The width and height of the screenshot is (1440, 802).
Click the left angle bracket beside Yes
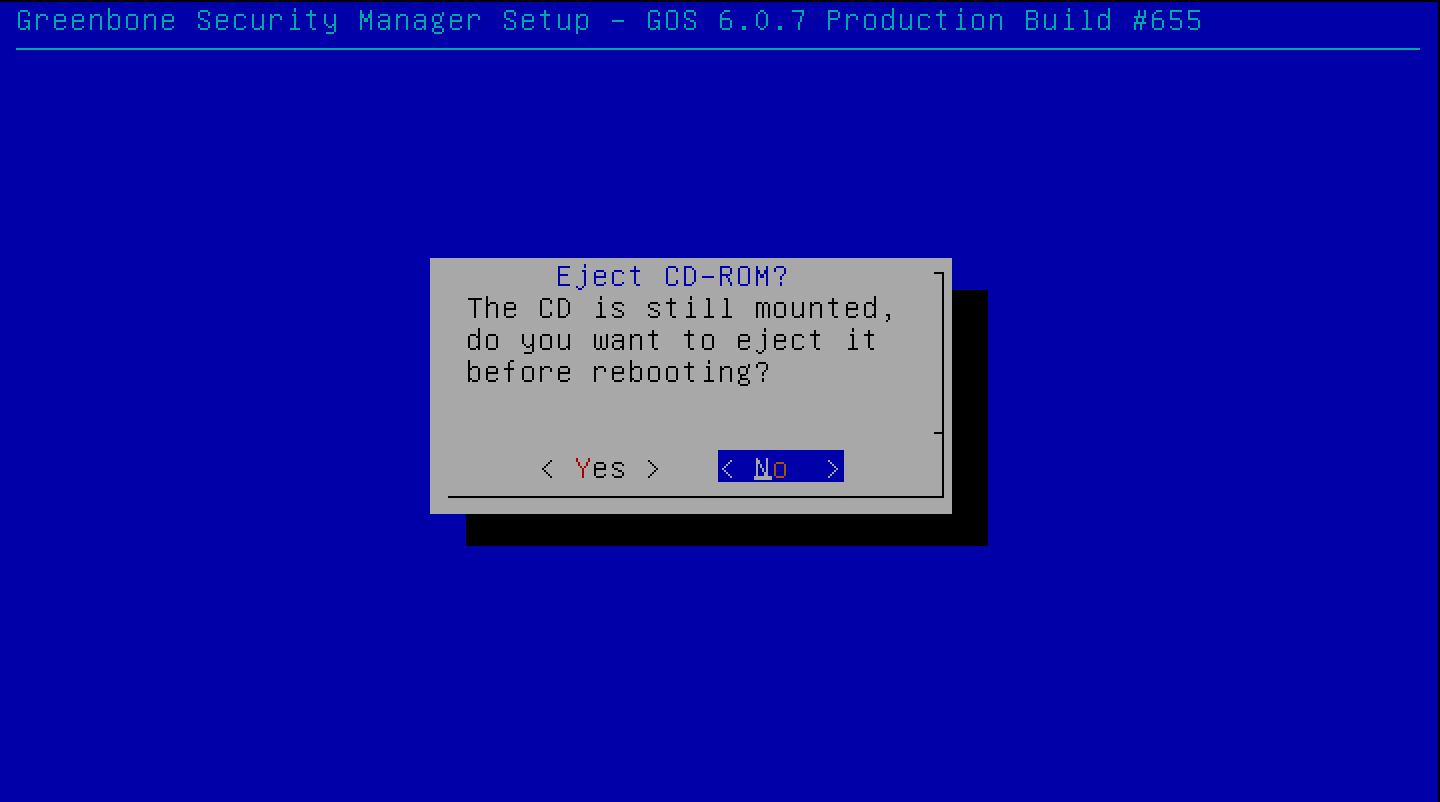click(x=547, y=469)
